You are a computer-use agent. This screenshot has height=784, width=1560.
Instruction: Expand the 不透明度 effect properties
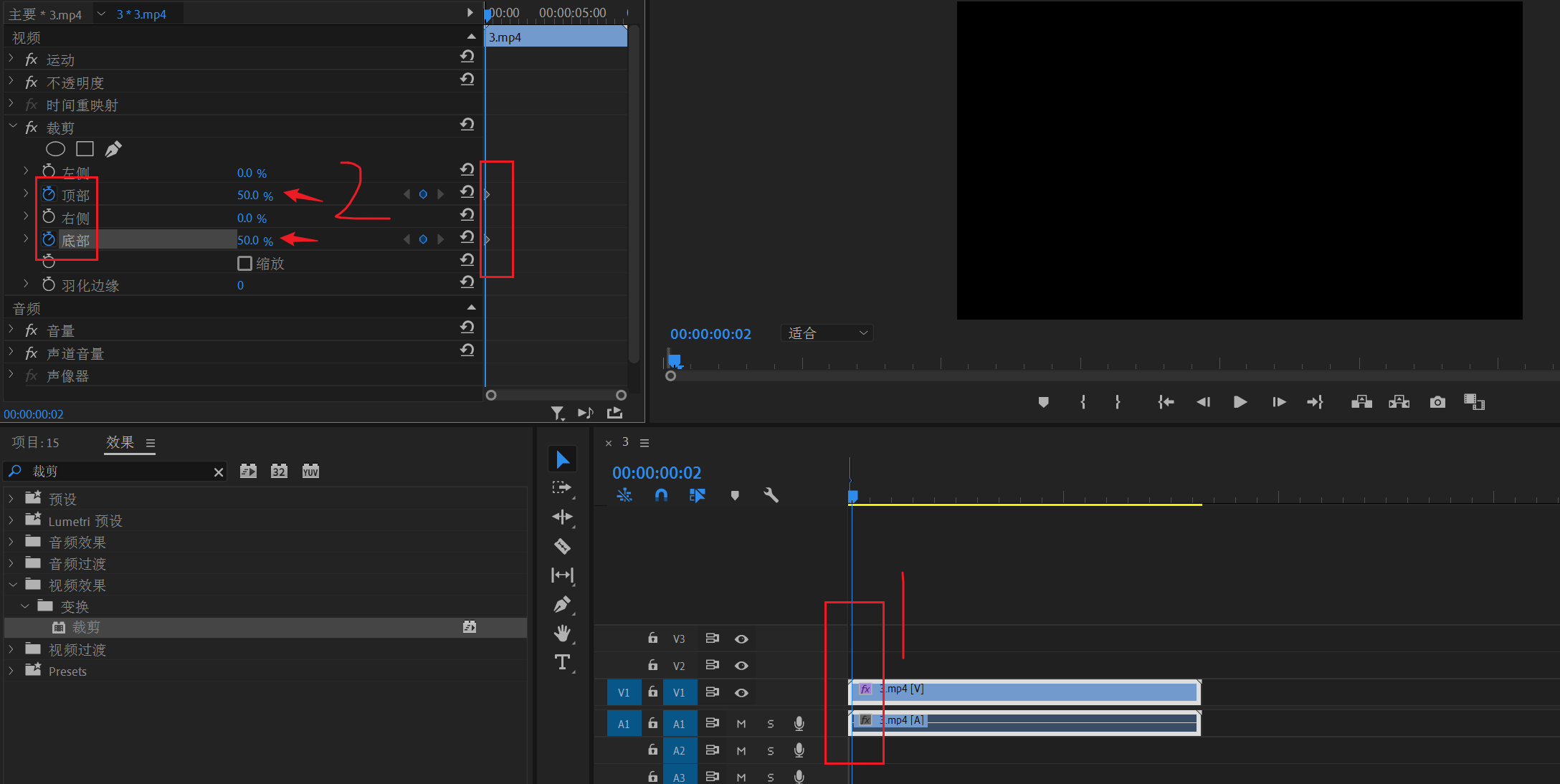click(11, 80)
